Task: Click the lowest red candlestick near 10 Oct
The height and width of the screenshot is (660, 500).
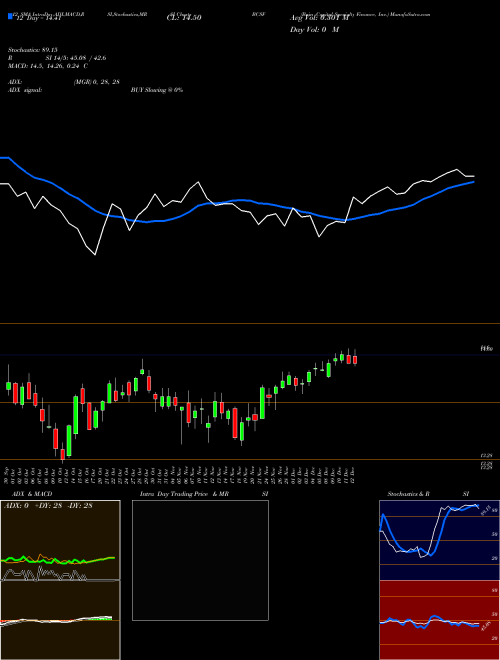Action: 63,454
